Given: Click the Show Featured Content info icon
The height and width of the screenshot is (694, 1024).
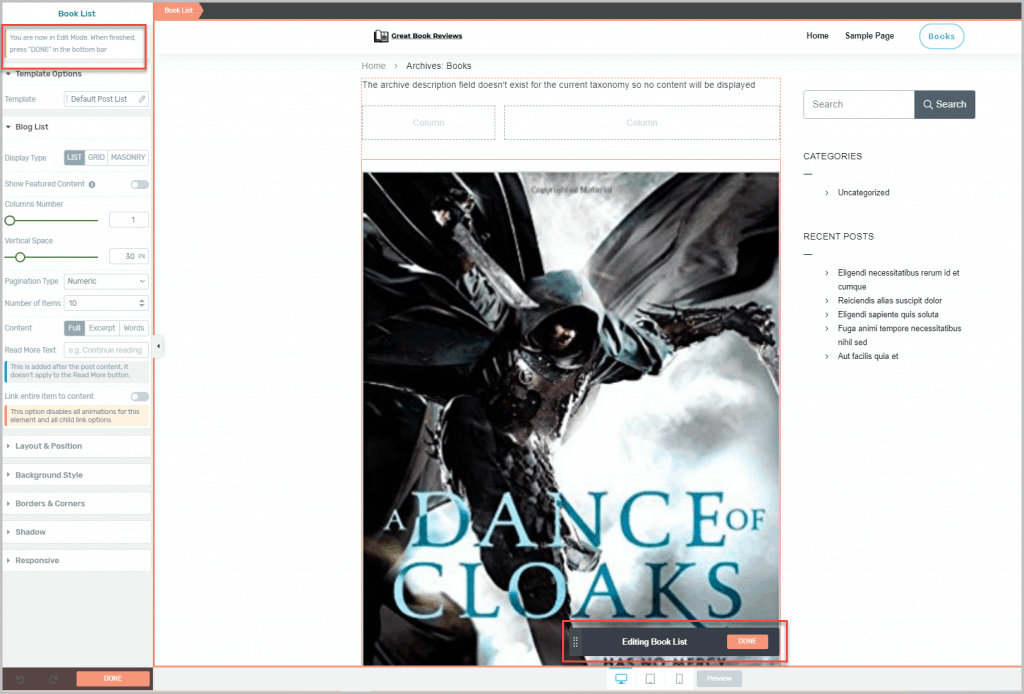Looking at the screenshot, I should click(x=92, y=185).
